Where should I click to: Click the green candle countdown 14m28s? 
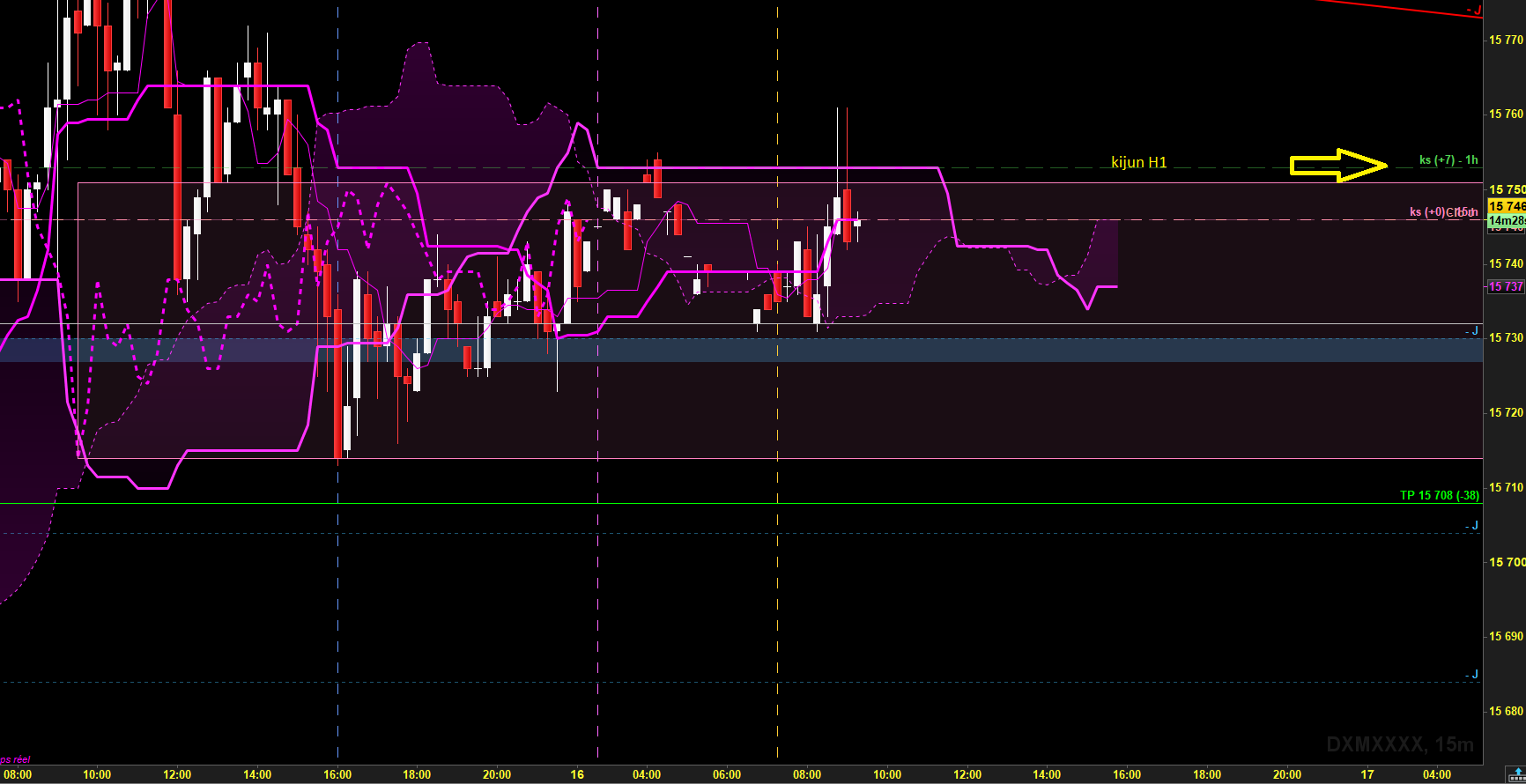pos(1506,220)
